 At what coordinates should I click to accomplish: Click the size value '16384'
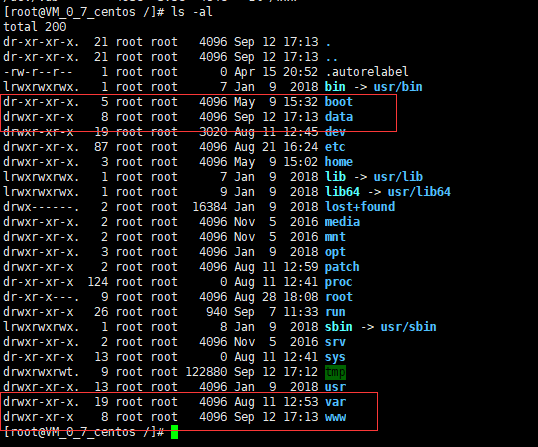[x=210, y=207]
